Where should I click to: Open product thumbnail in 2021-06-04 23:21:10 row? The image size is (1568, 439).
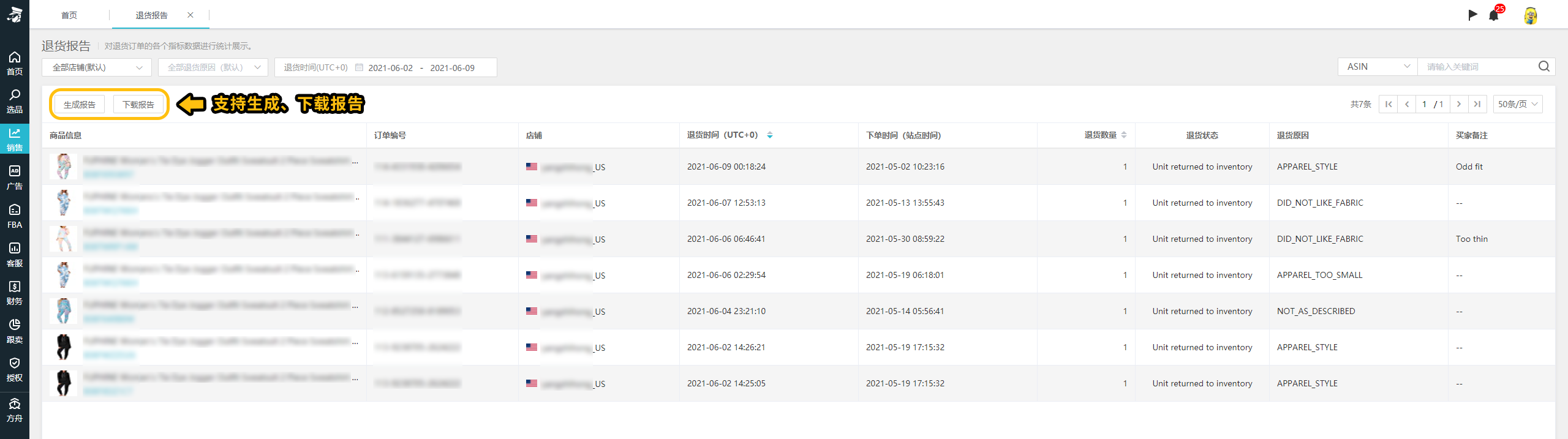64,311
